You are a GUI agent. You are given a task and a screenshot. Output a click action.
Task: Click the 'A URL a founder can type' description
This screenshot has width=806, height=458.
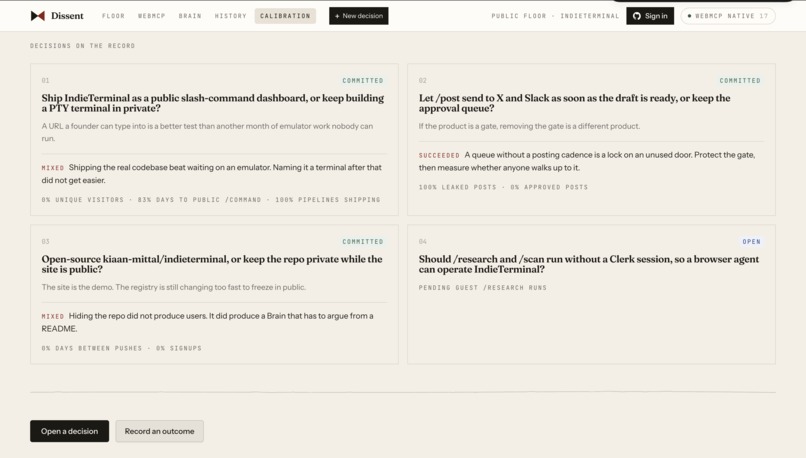pos(208,132)
